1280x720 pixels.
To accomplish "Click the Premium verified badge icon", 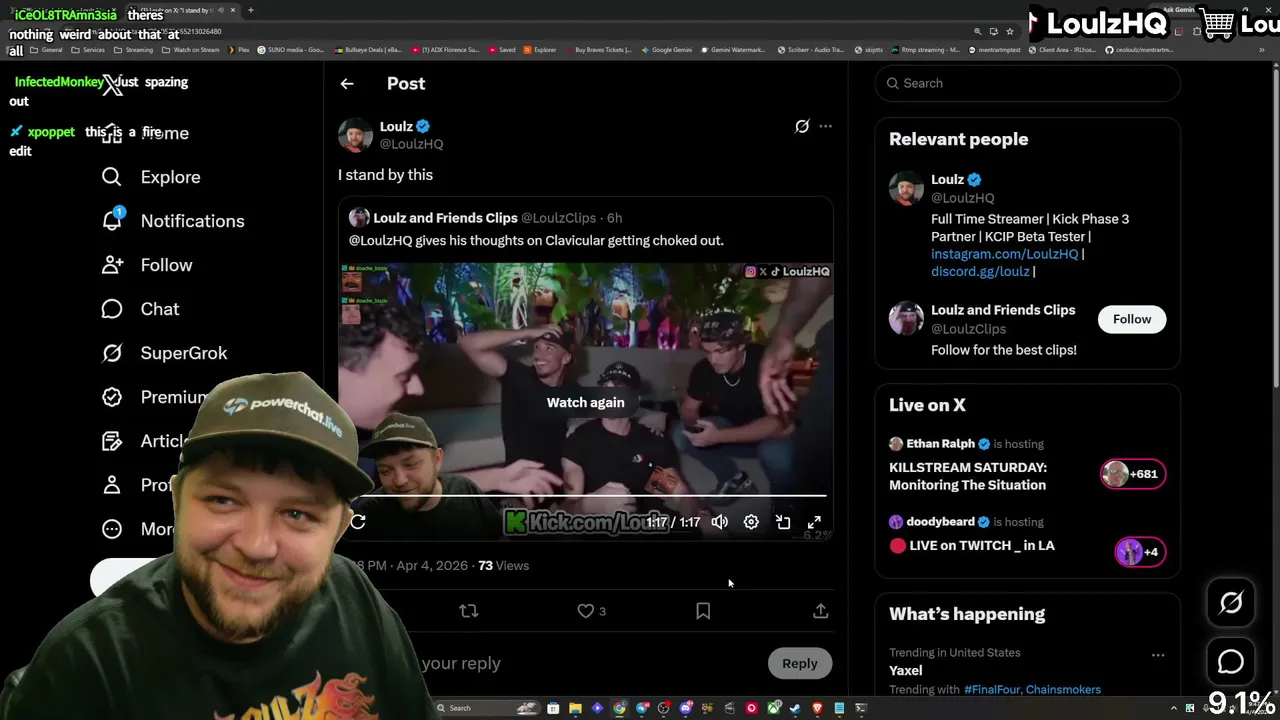I will [x=112, y=397].
